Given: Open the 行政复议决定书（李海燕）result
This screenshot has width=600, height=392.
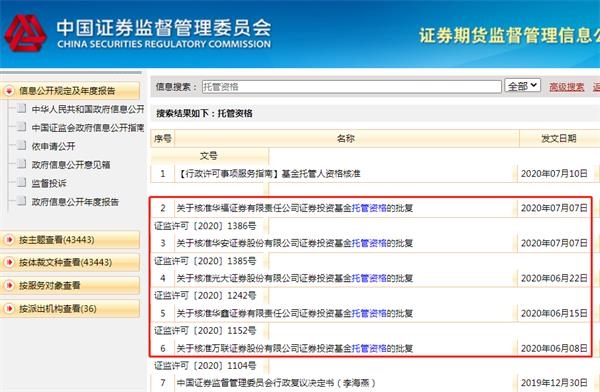Looking at the screenshot, I should pyautogui.click(x=276, y=383).
